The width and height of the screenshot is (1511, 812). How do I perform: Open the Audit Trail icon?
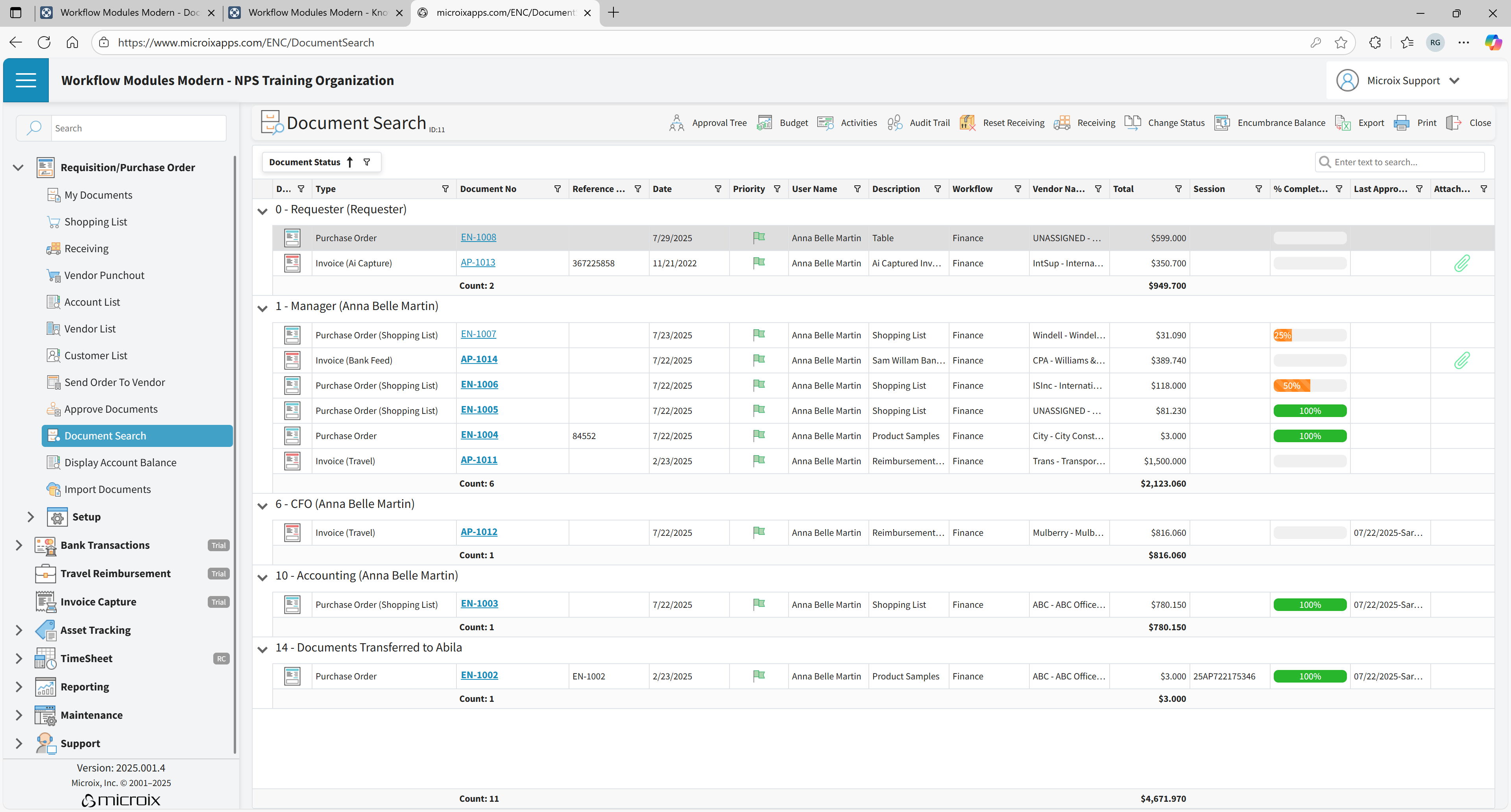tap(894, 122)
